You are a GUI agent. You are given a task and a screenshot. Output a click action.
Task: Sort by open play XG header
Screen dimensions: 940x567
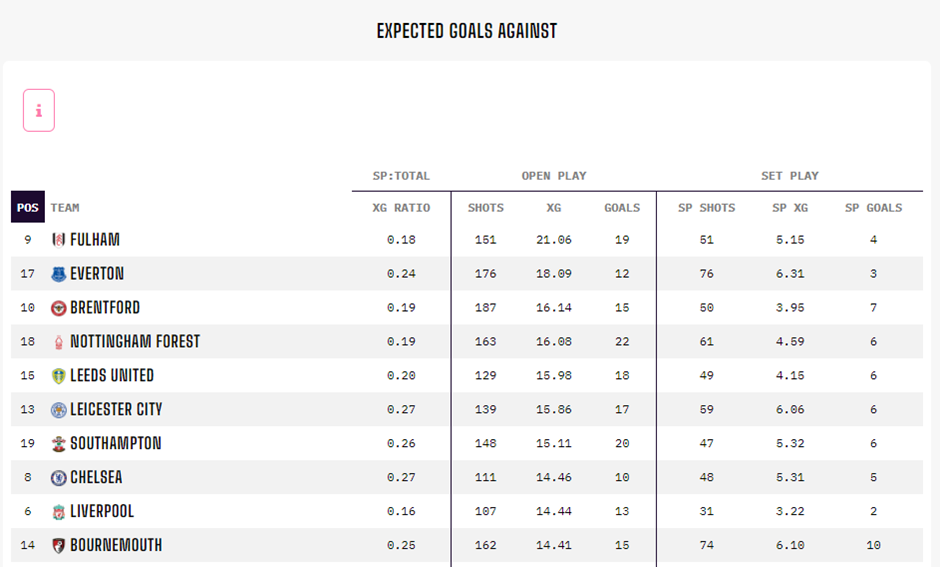click(x=553, y=208)
